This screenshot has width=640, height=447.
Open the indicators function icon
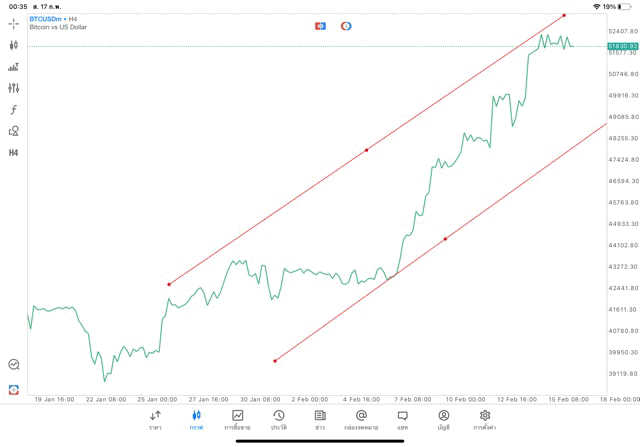pyautogui.click(x=14, y=109)
